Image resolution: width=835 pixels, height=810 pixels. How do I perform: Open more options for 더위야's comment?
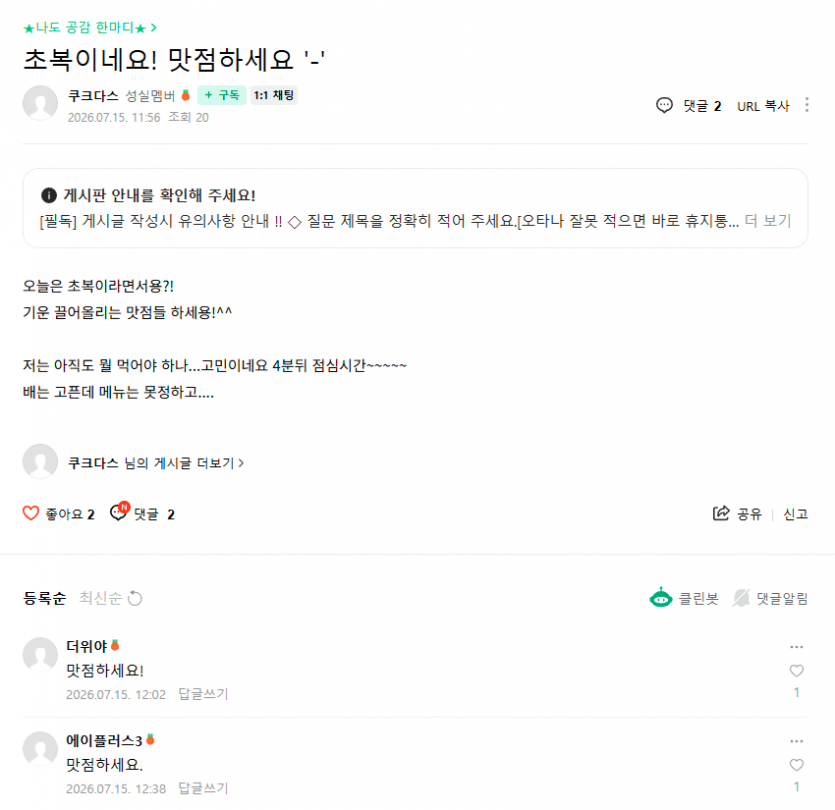tap(796, 647)
